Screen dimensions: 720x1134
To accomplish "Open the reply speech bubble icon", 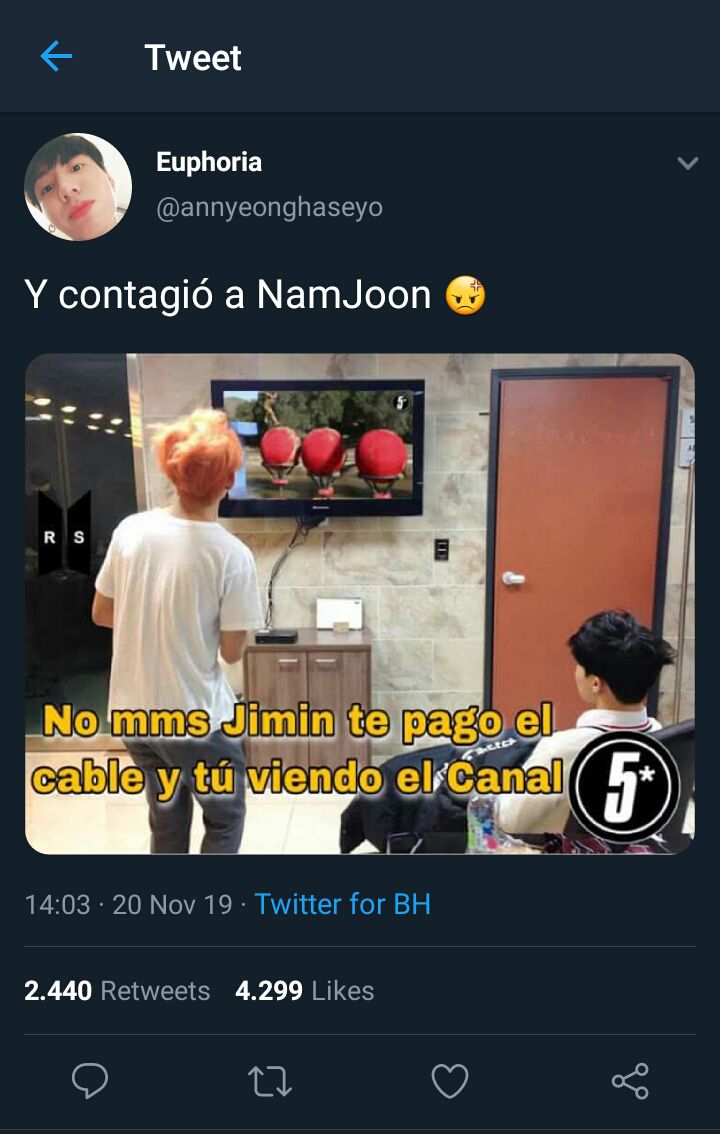I will pyautogui.click(x=90, y=1081).
